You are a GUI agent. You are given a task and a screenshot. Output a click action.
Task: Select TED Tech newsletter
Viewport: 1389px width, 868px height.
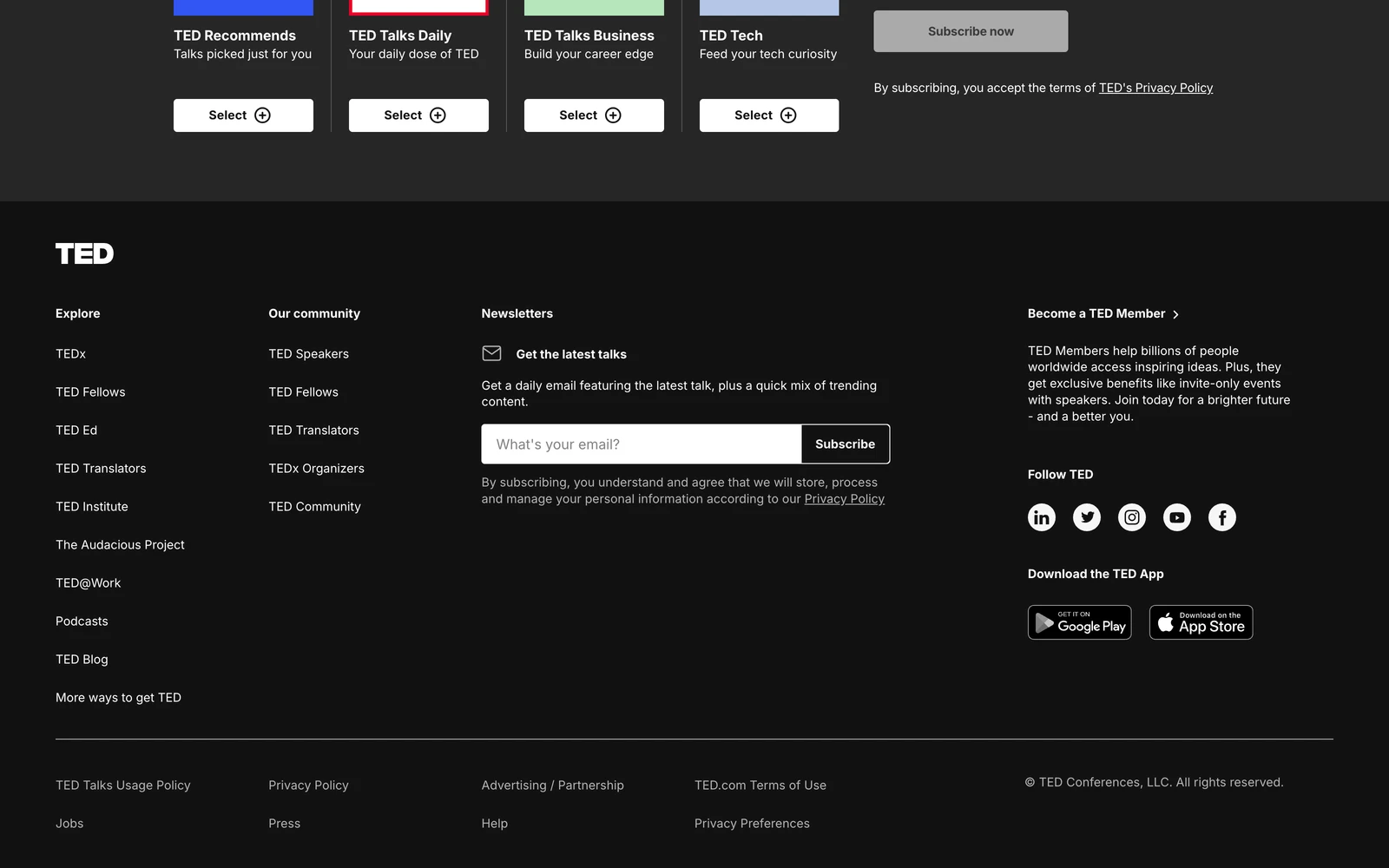click(769, 115)
